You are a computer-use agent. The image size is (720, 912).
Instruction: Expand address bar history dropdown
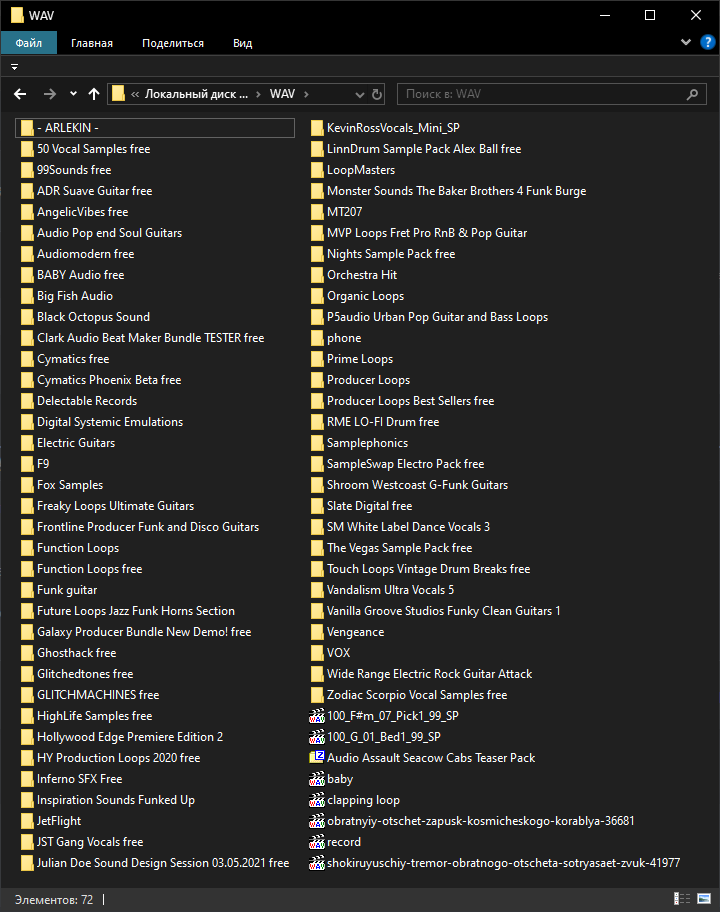[359, 94]
